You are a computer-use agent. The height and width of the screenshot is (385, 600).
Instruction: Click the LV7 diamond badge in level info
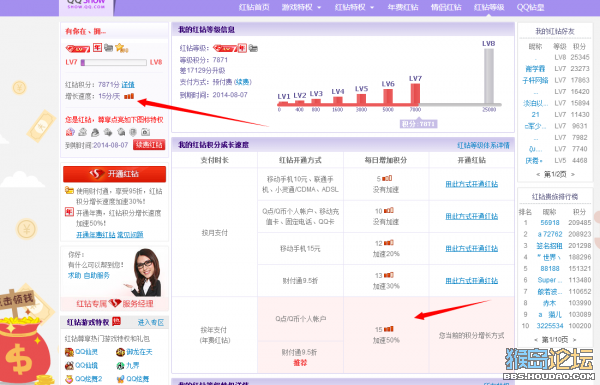[225, 48]
